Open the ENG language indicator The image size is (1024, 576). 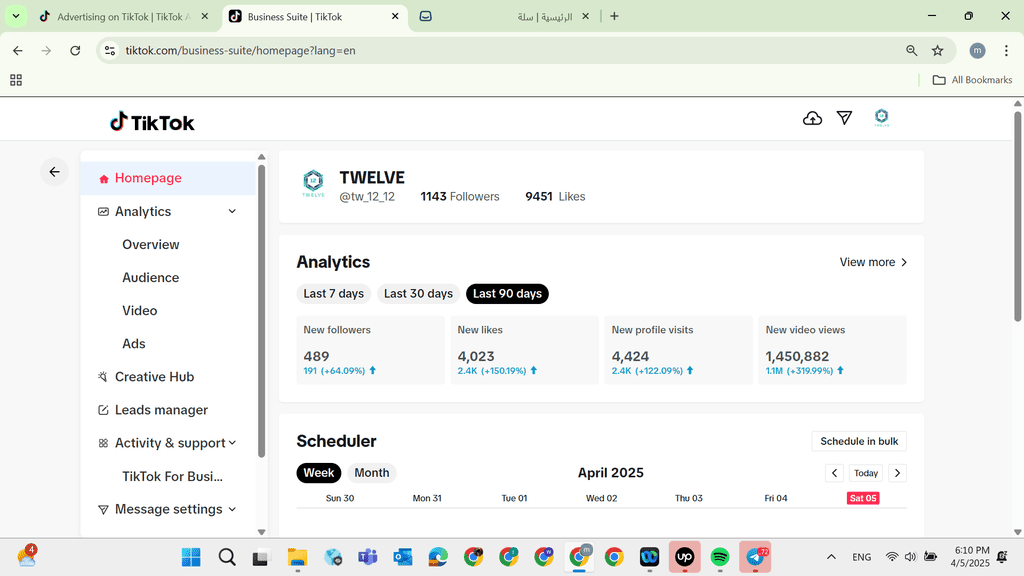click(861, 557)
